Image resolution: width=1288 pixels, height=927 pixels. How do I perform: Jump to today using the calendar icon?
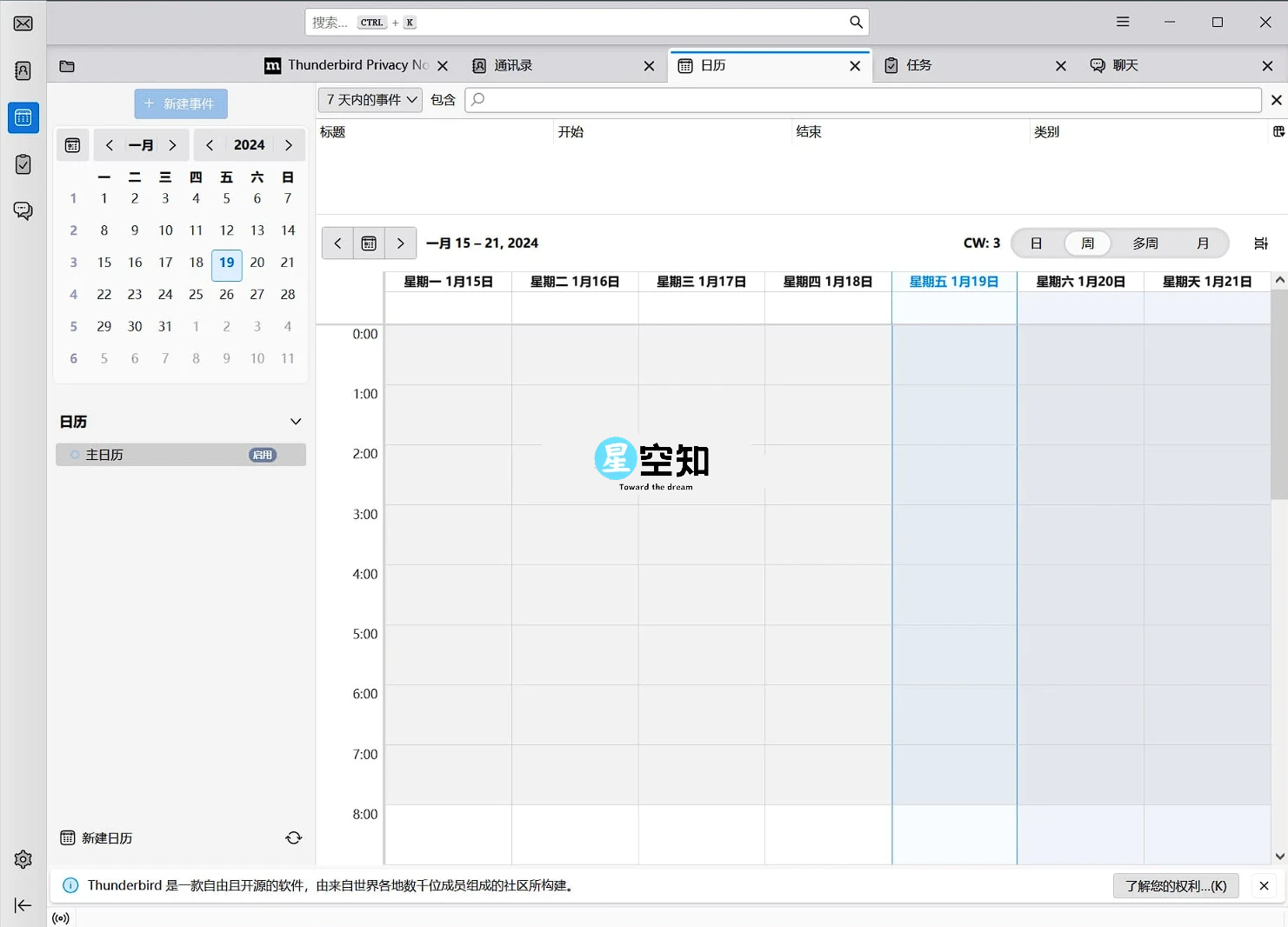369,243
